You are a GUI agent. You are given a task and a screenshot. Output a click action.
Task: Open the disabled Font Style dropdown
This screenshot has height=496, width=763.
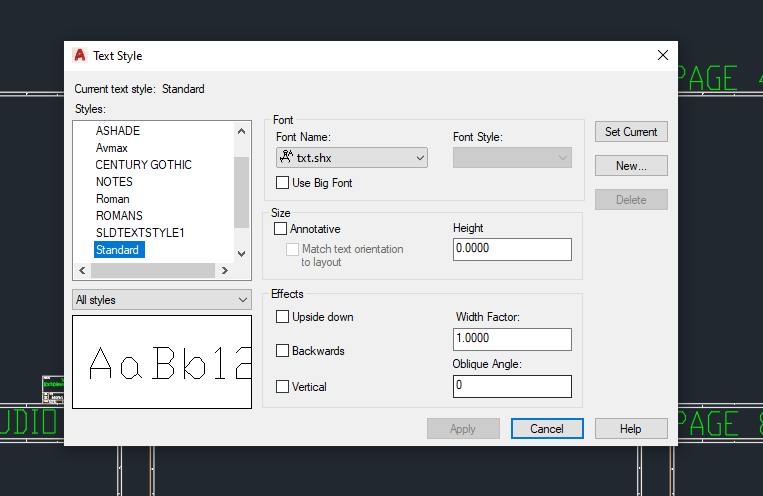[512, 158]
